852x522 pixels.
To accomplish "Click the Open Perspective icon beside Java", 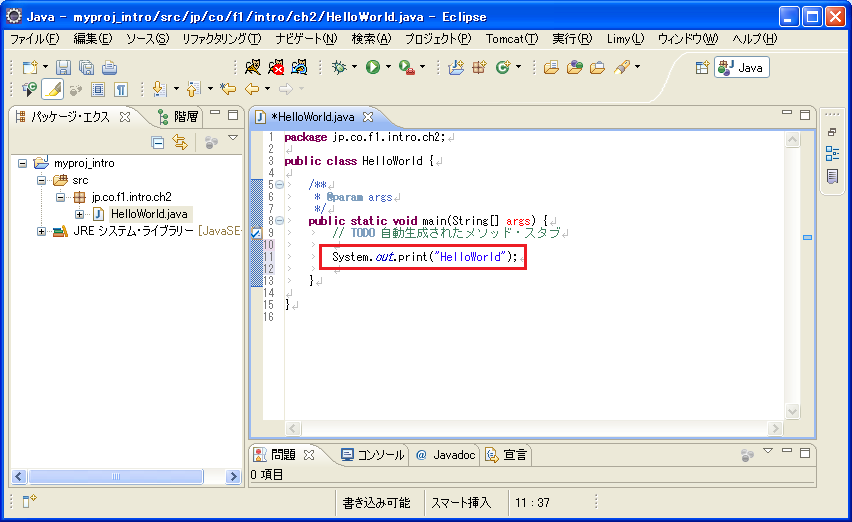I will pyautogui.click(x=703, y=67).
